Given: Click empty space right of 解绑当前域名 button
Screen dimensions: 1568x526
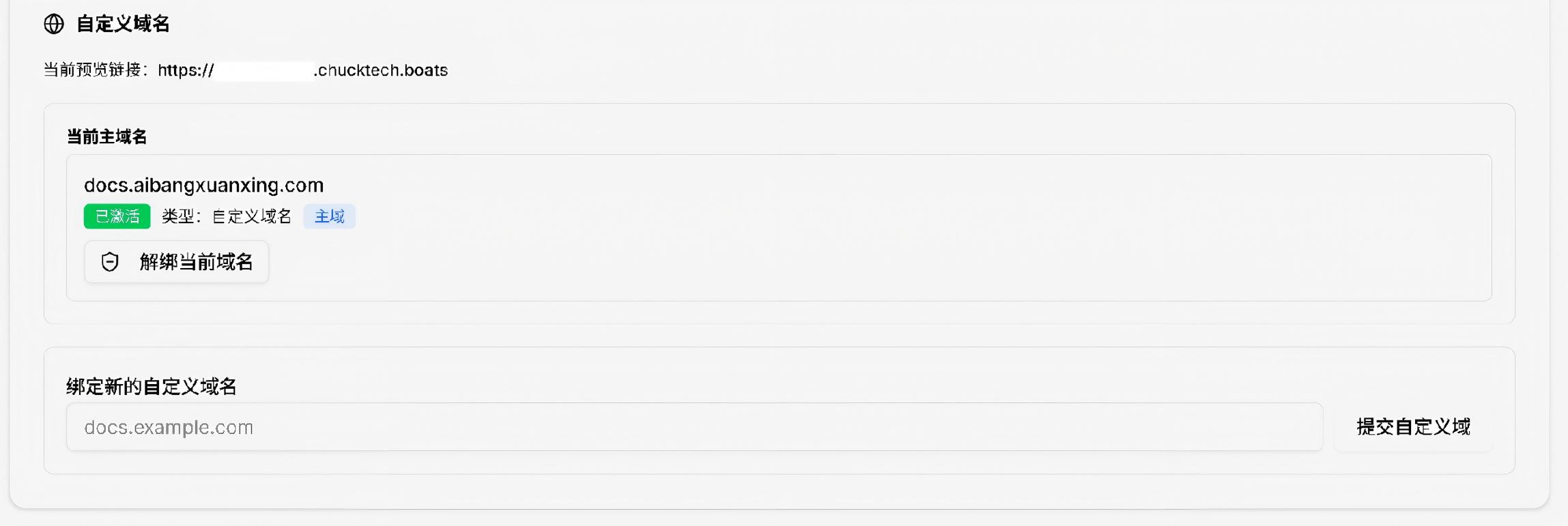Looking at the screenshot, I should click(819, 262).
